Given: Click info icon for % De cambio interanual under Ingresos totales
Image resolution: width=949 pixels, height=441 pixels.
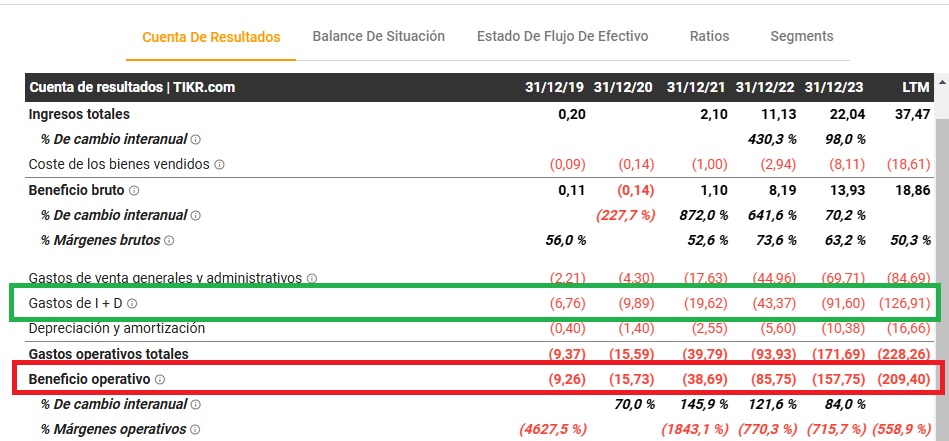Looking at the screenshot, I should (x=196, y=139).
